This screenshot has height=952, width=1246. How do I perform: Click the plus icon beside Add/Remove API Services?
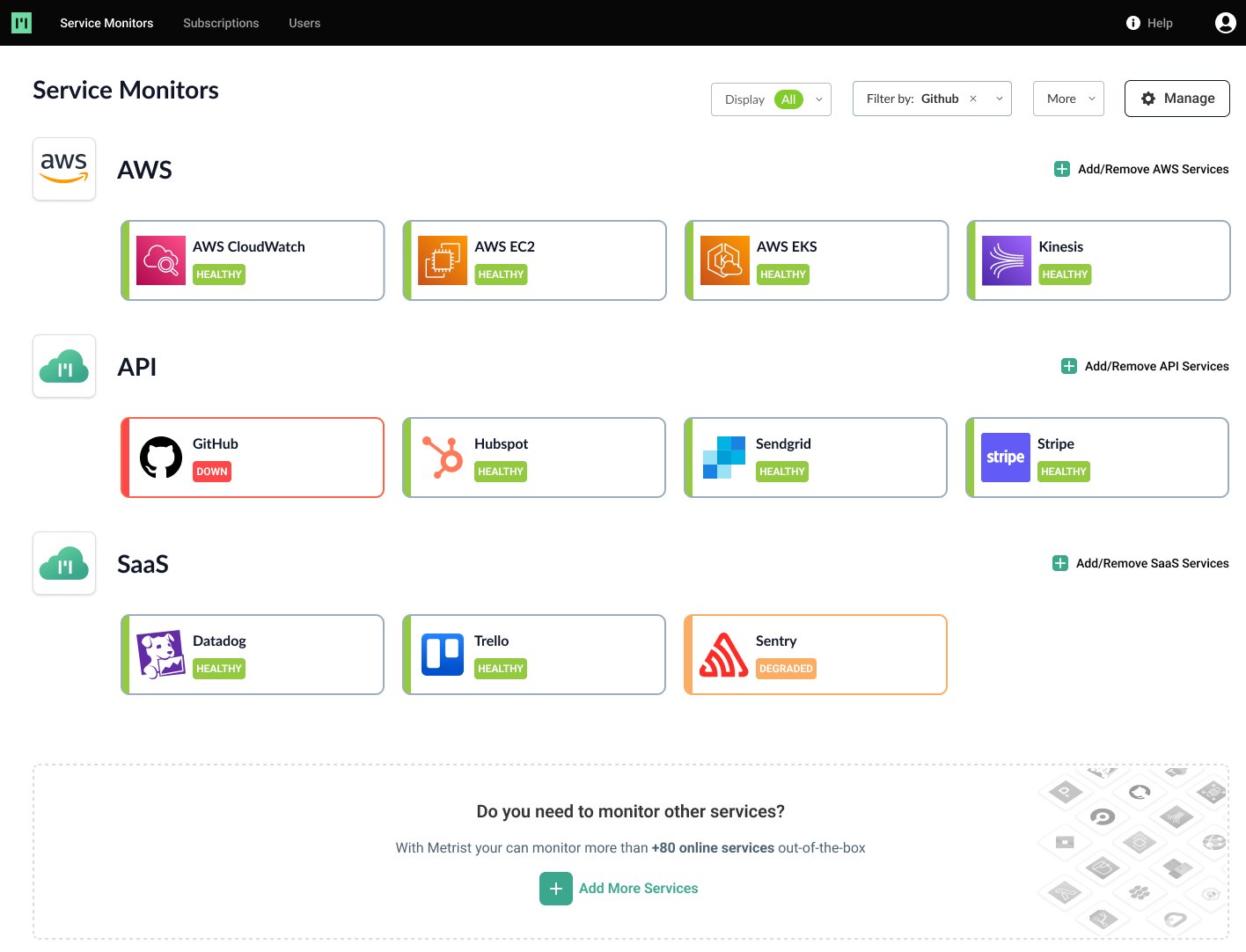pyautogui.click(x=1069, y=366)
